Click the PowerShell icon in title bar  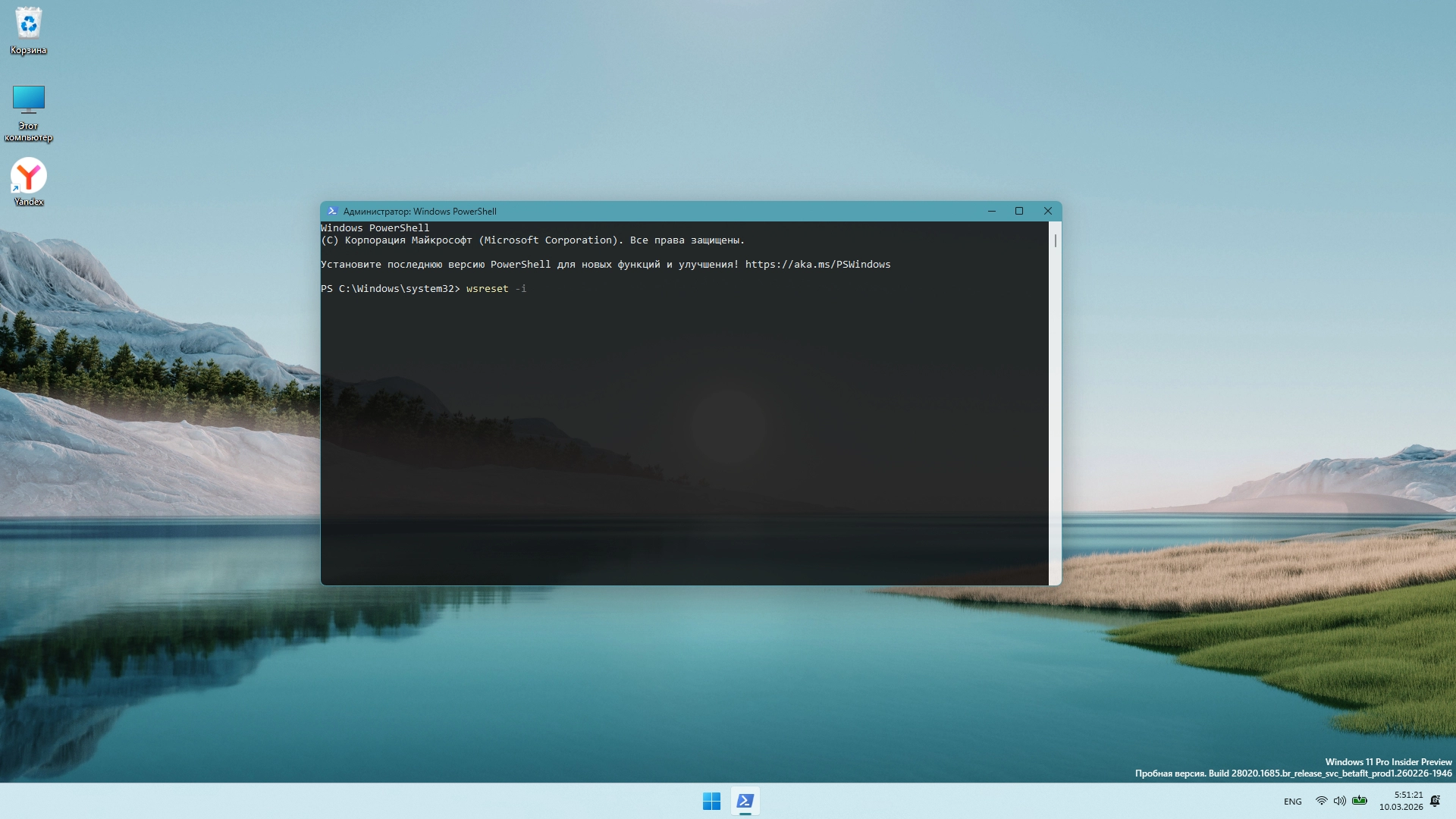point(332,212)
